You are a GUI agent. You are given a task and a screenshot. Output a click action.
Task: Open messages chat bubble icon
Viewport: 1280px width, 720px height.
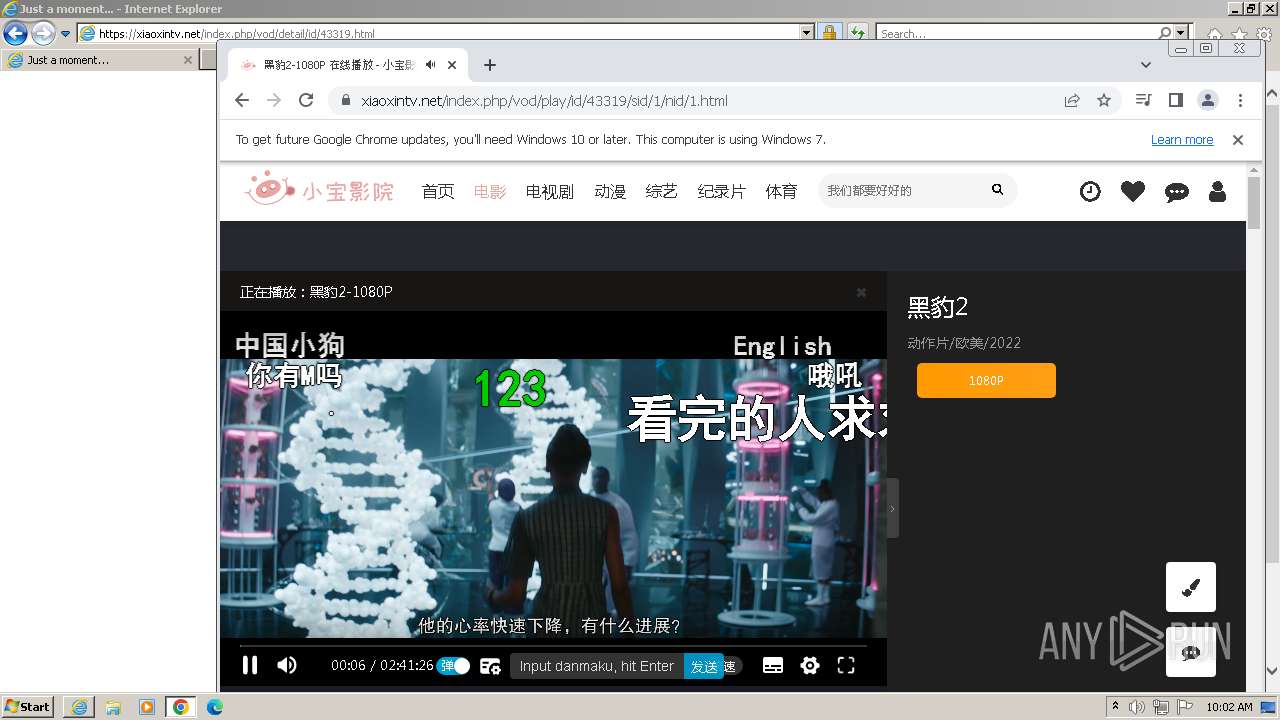pyautogui.click(x=1177, y=192)
